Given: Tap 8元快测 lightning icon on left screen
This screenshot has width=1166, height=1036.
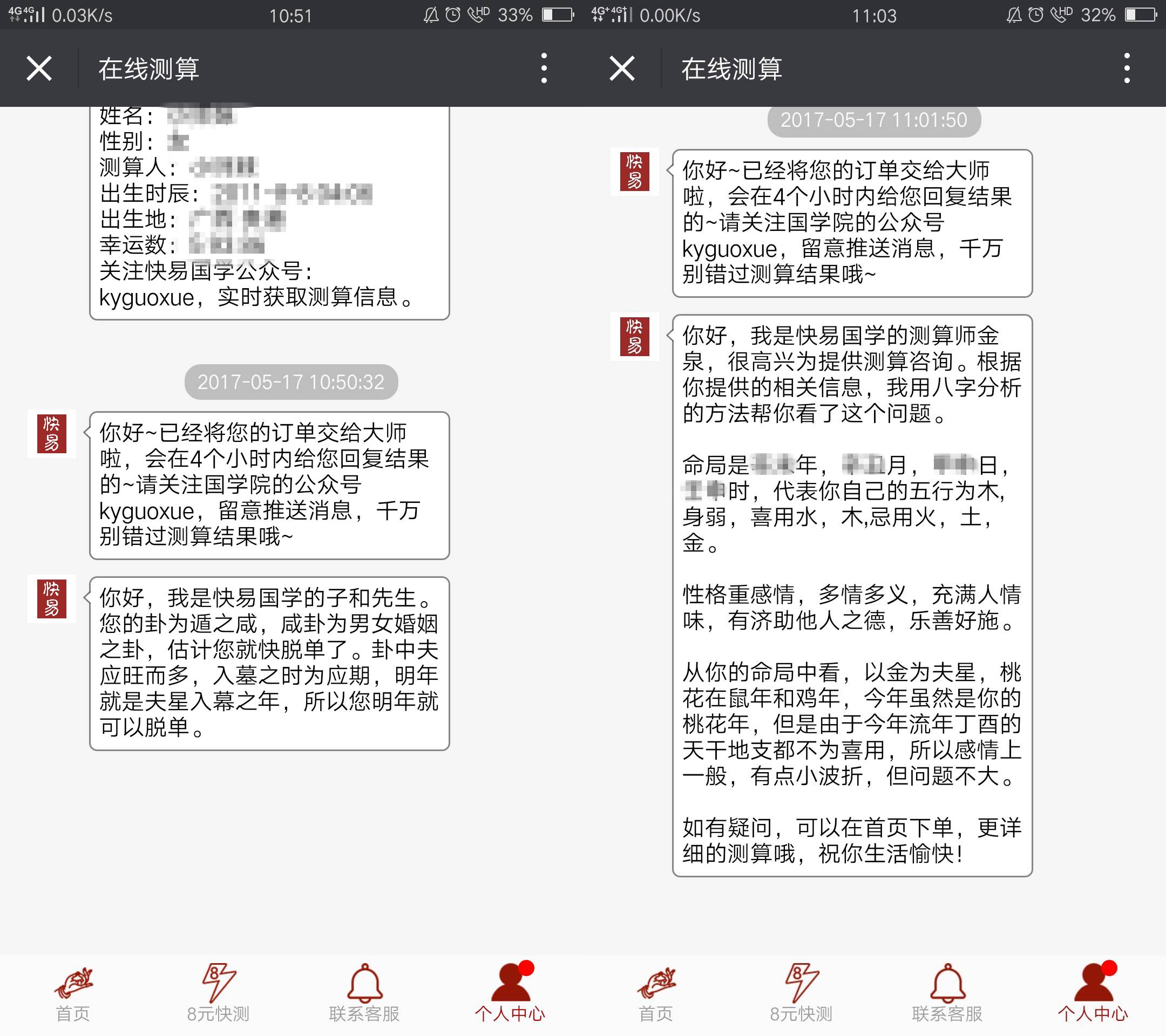Looking at the screenshot, I should (219, 983).
